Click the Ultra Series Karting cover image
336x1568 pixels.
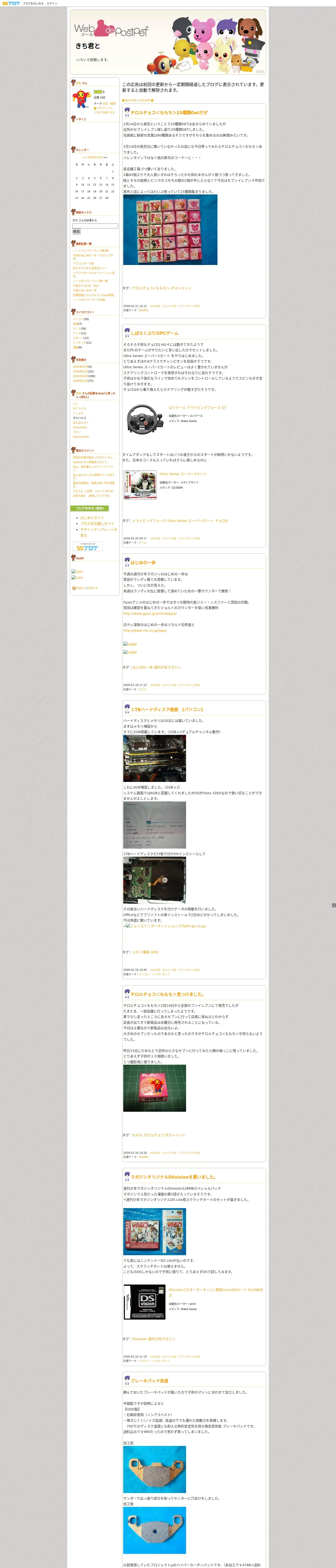[141, 485]
